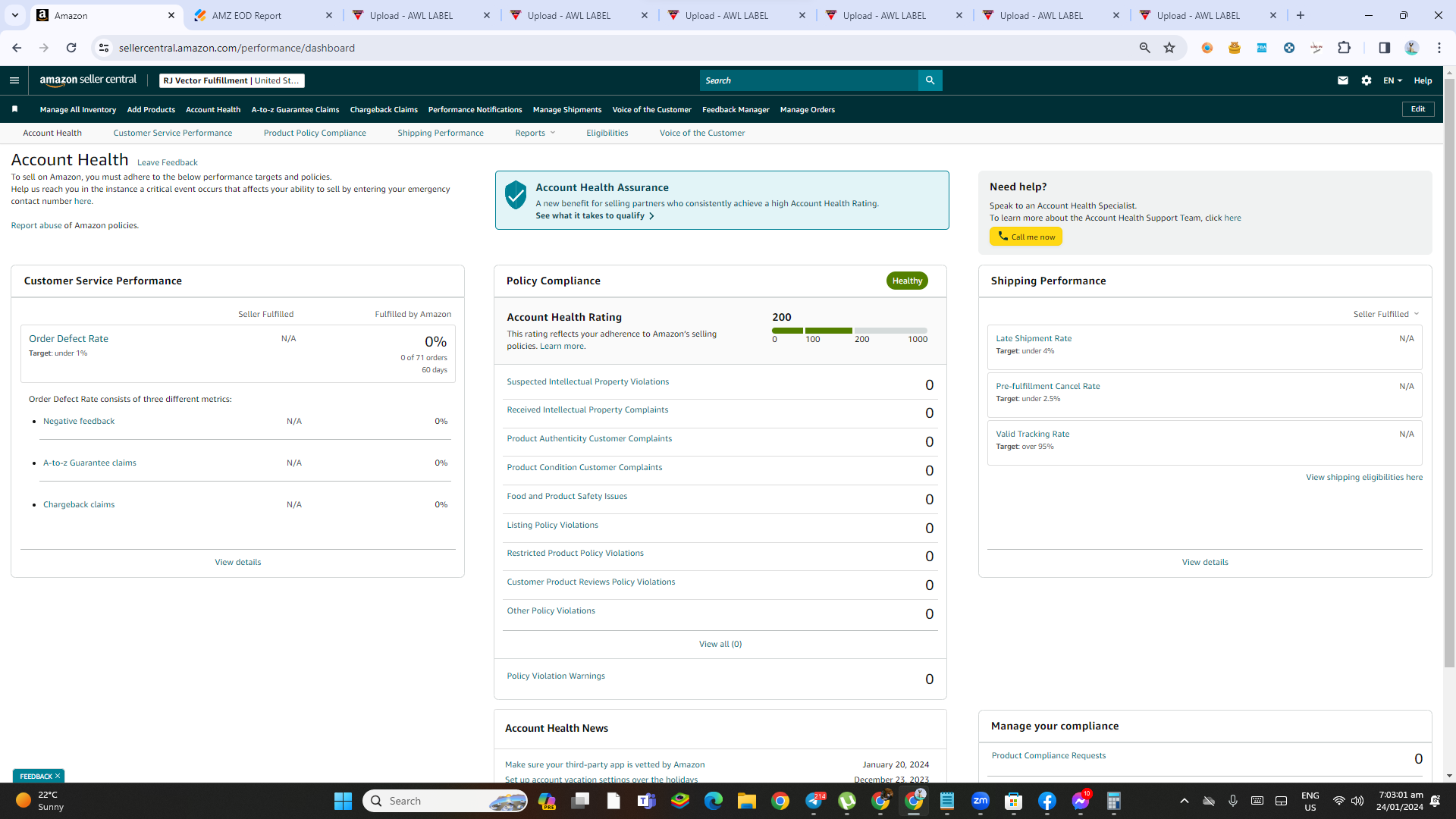Open a new browser tab with plus icon
The image size is (1456, 819).
1301,15
